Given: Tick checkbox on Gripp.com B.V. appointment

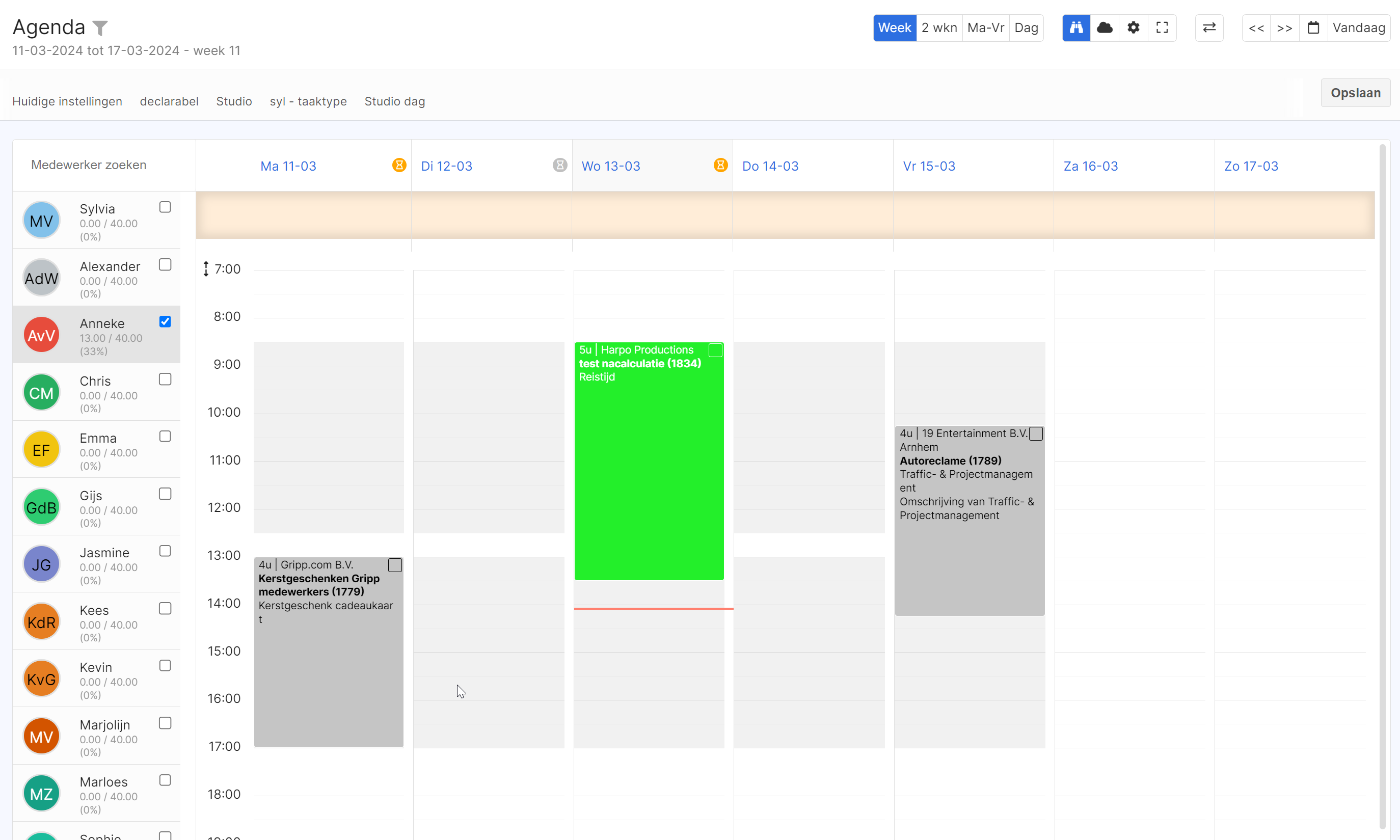Looking at the screenshot, I should 395,565.
